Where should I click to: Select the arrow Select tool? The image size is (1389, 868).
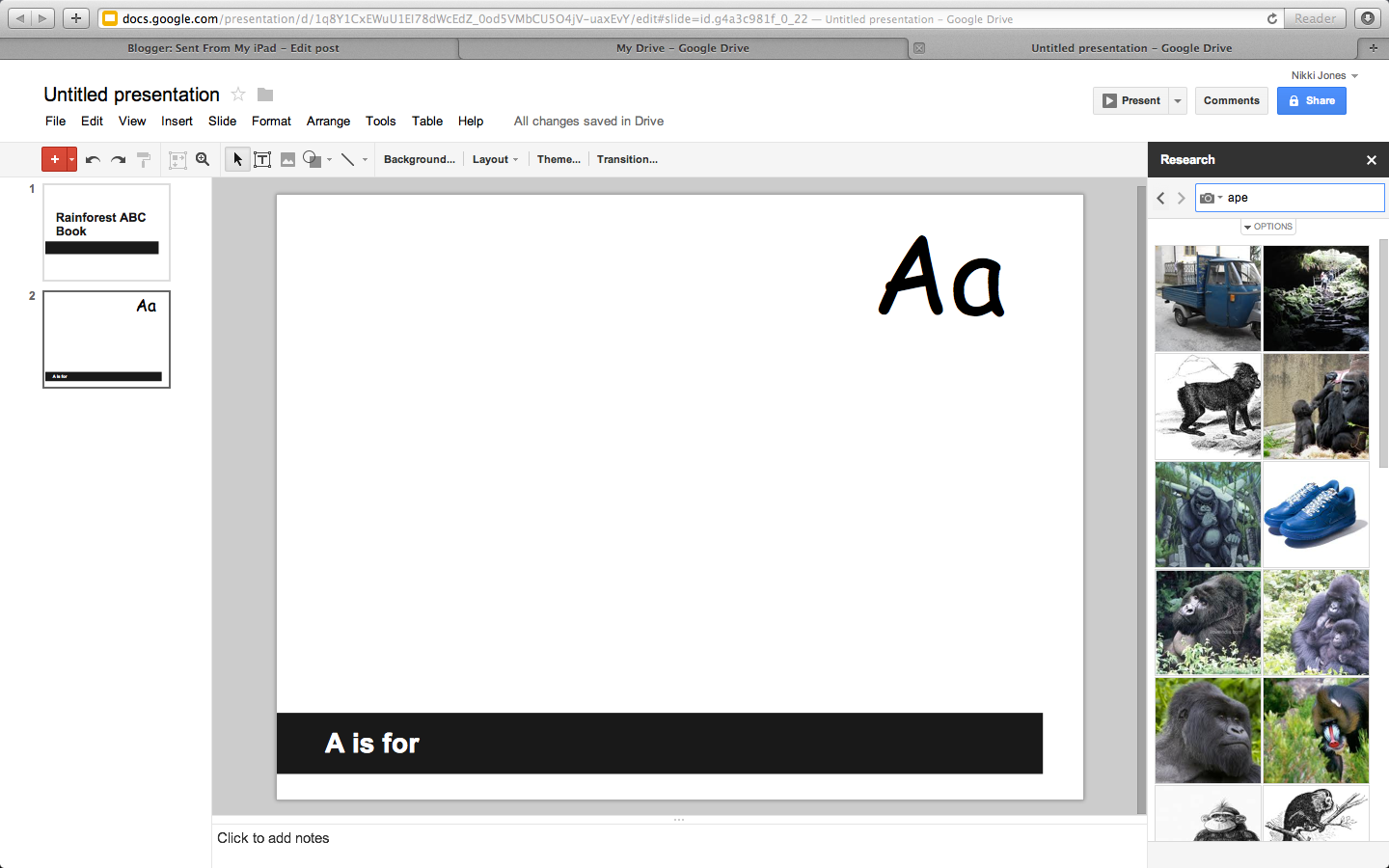(x=237, y=159)
